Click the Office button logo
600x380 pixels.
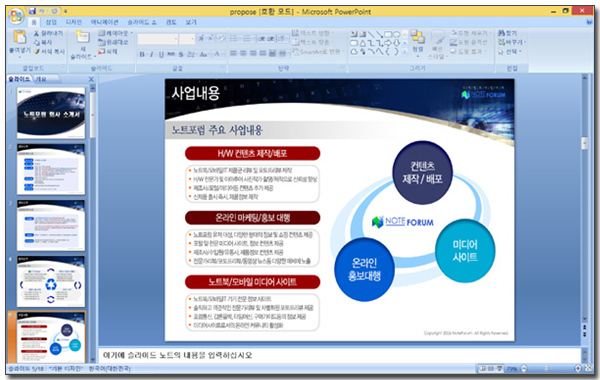16,16
